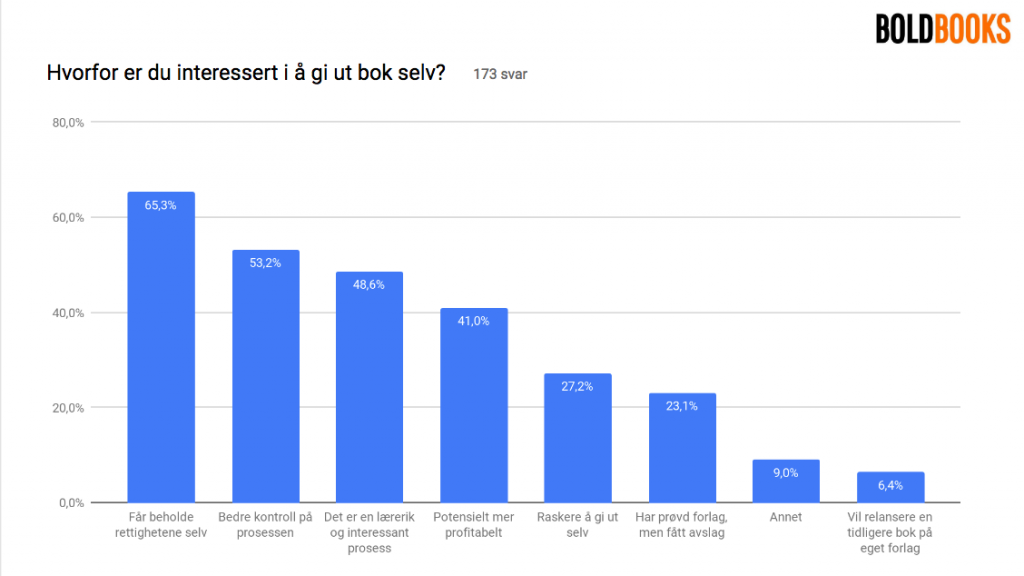
Task: Click the 80,0% y-axis label
Action: click(68, 123)
